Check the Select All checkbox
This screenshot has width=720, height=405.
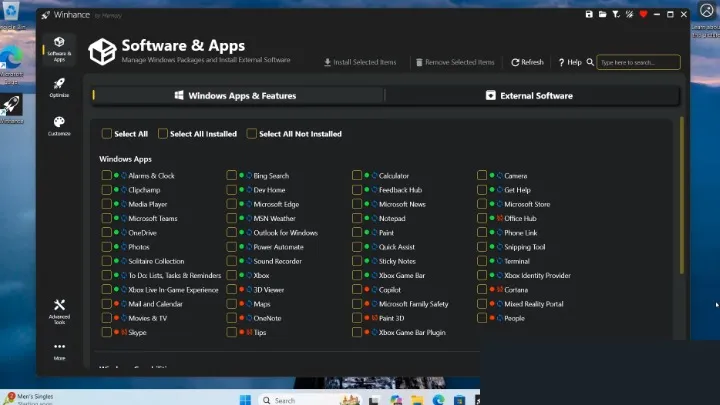click(107, 134)
